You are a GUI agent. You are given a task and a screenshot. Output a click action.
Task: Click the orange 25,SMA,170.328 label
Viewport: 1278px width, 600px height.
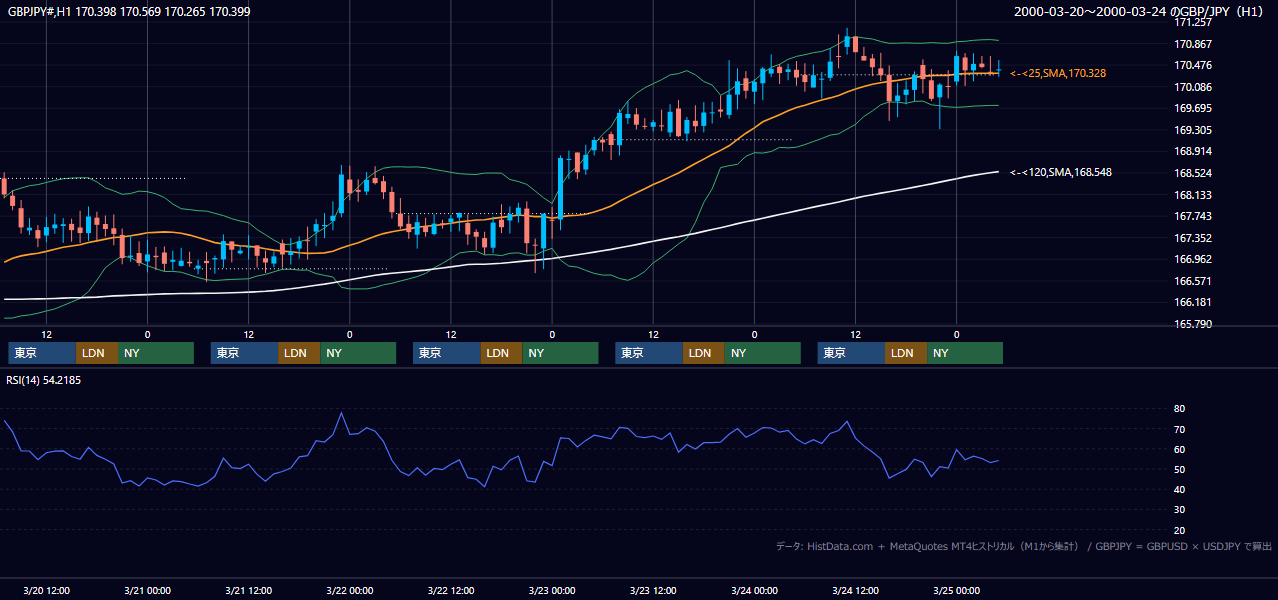(x=1058, y=73)
